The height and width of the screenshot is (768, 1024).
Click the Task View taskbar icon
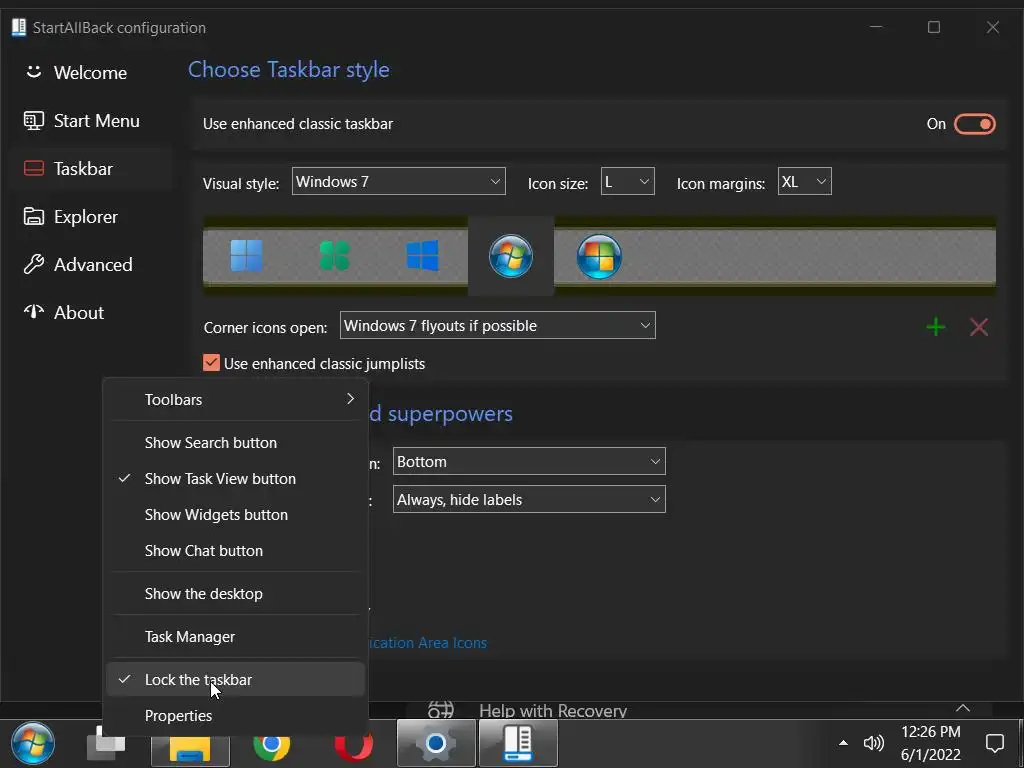(x=106, y=743)
